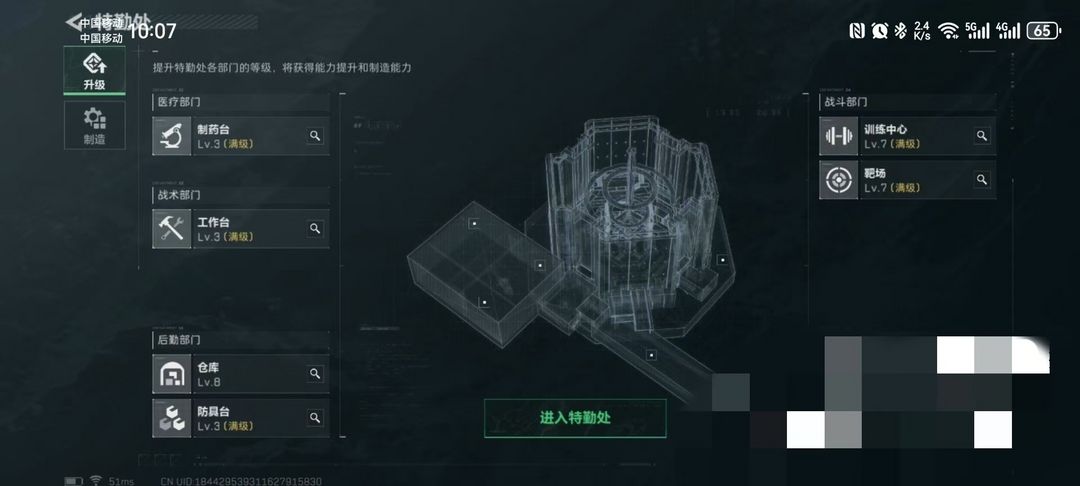View 靶场 details via magnifier
Screen dimensions: 1080x486
pyautogui.click(x=982, y=180)
